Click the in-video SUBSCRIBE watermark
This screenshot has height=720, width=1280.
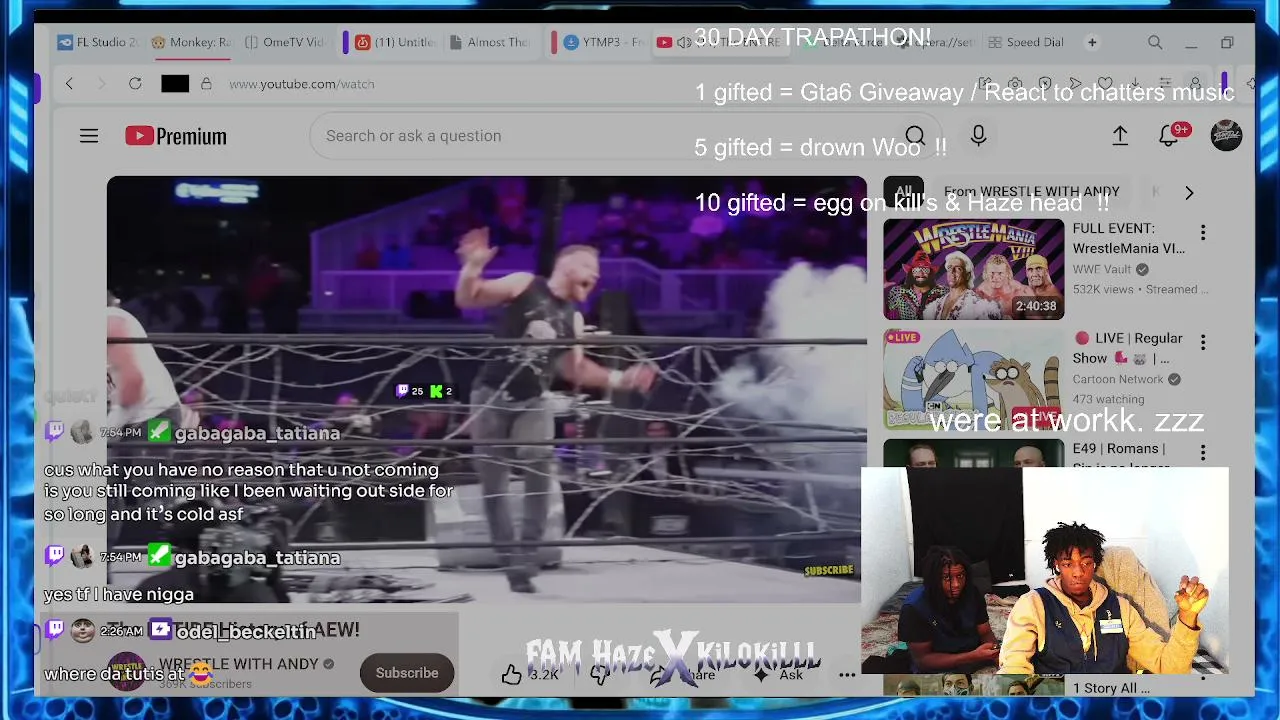[x=829, y=570]
